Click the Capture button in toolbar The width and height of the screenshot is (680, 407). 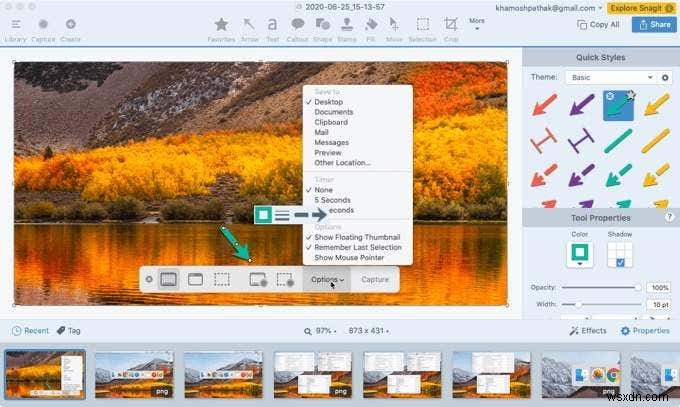click(x=43, y=30)
